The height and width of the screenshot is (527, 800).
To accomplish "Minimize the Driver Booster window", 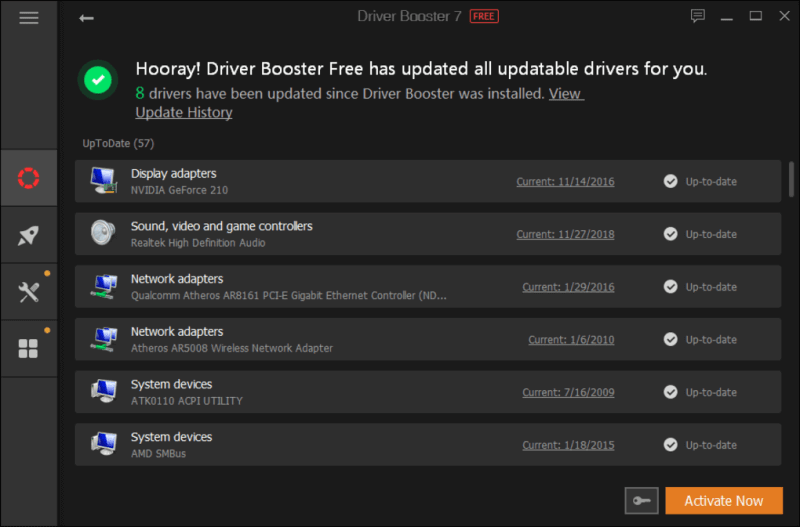I will coord(727,17).
